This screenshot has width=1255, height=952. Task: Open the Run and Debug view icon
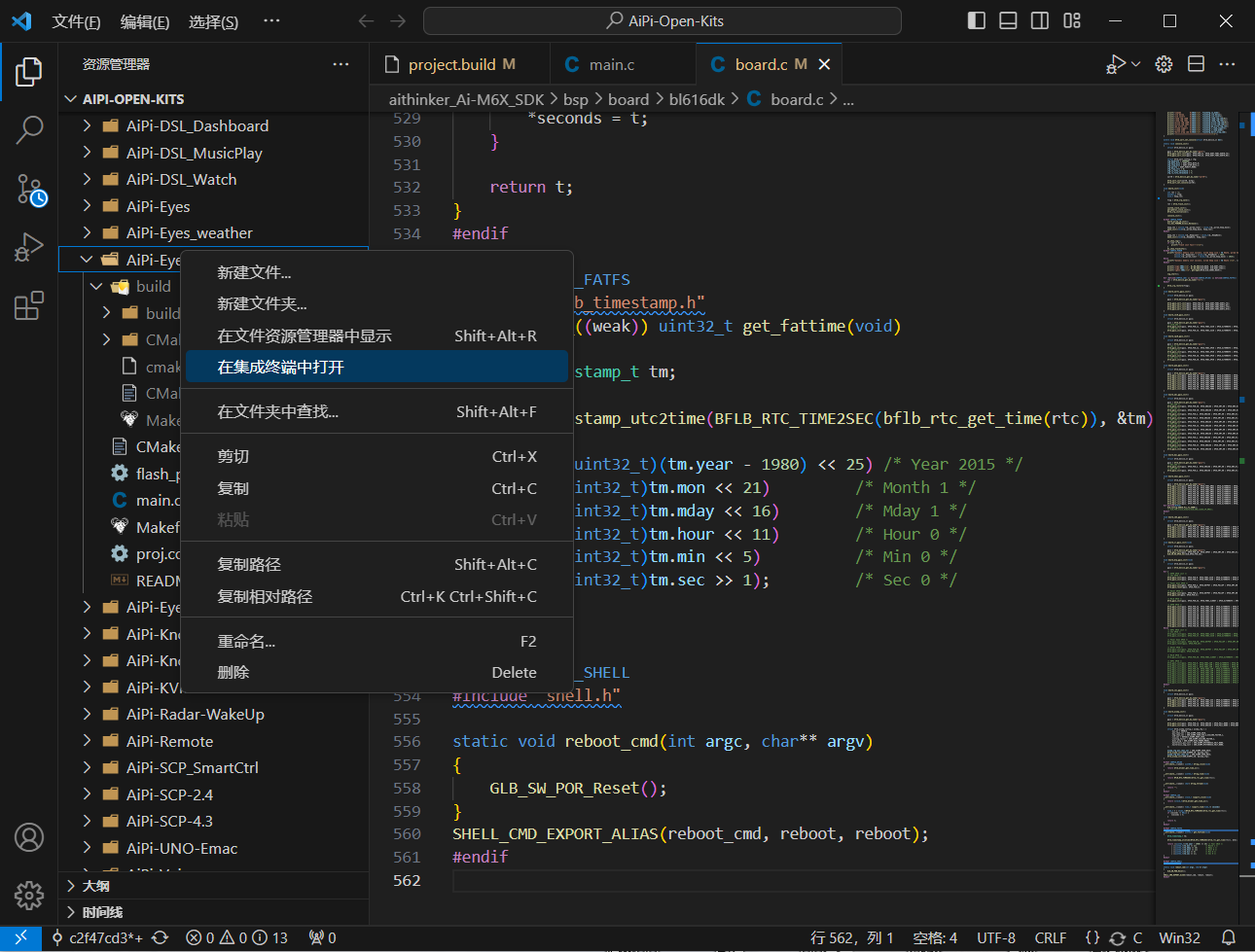click(29, 248)
